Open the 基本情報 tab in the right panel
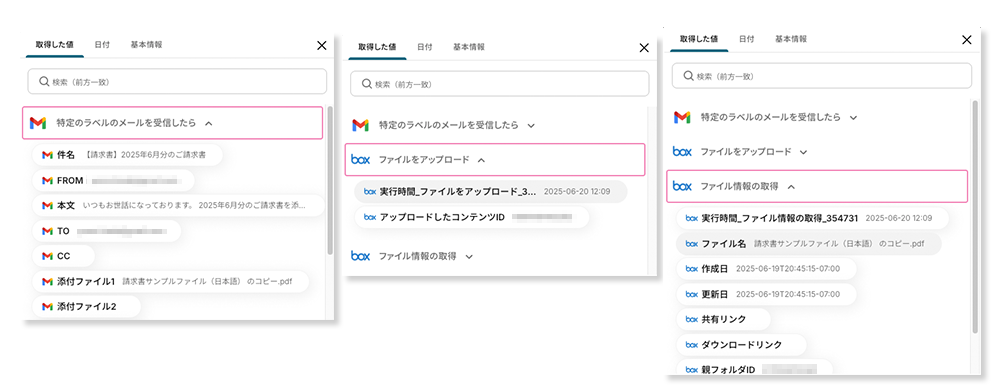Screen dimensions: 1000x390 (791, 39)
